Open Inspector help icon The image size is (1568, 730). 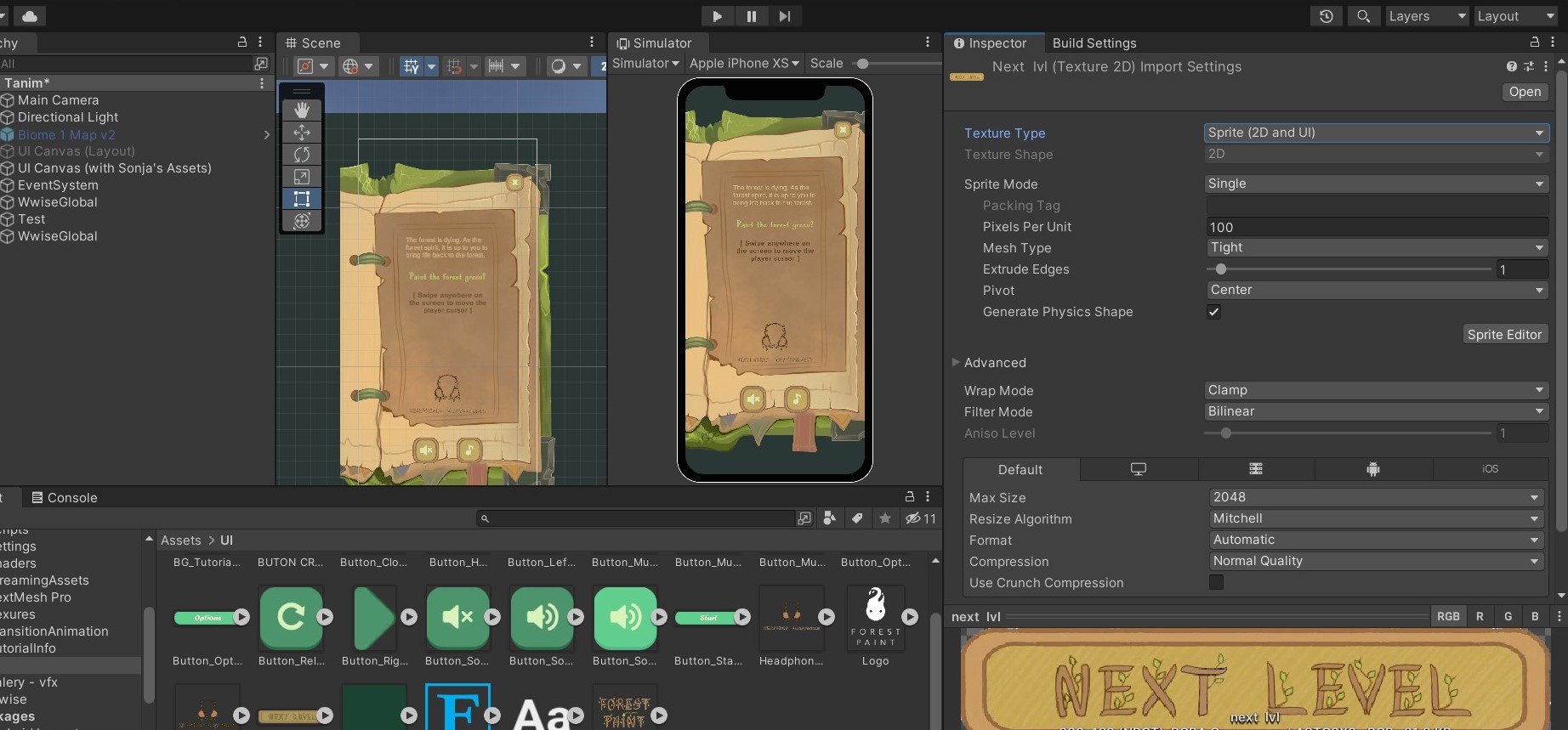point(1511,66)
